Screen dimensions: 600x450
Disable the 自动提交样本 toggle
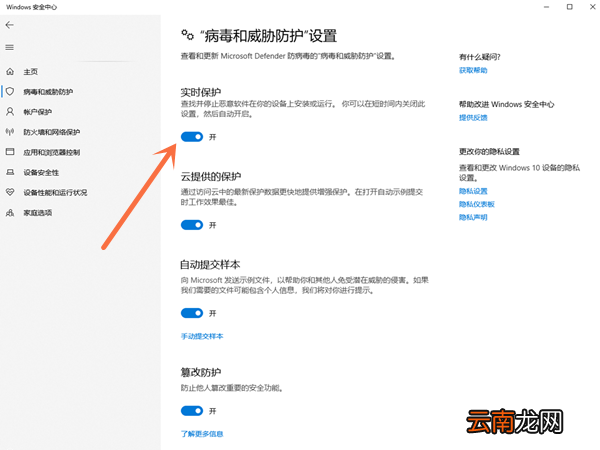coord(192,313)
